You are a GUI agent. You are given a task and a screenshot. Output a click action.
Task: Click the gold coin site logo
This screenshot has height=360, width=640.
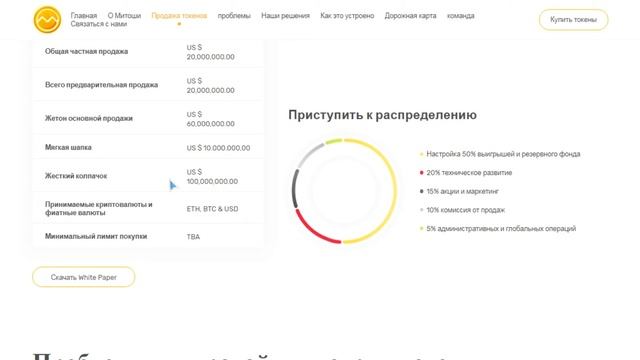tap(47, 20)
